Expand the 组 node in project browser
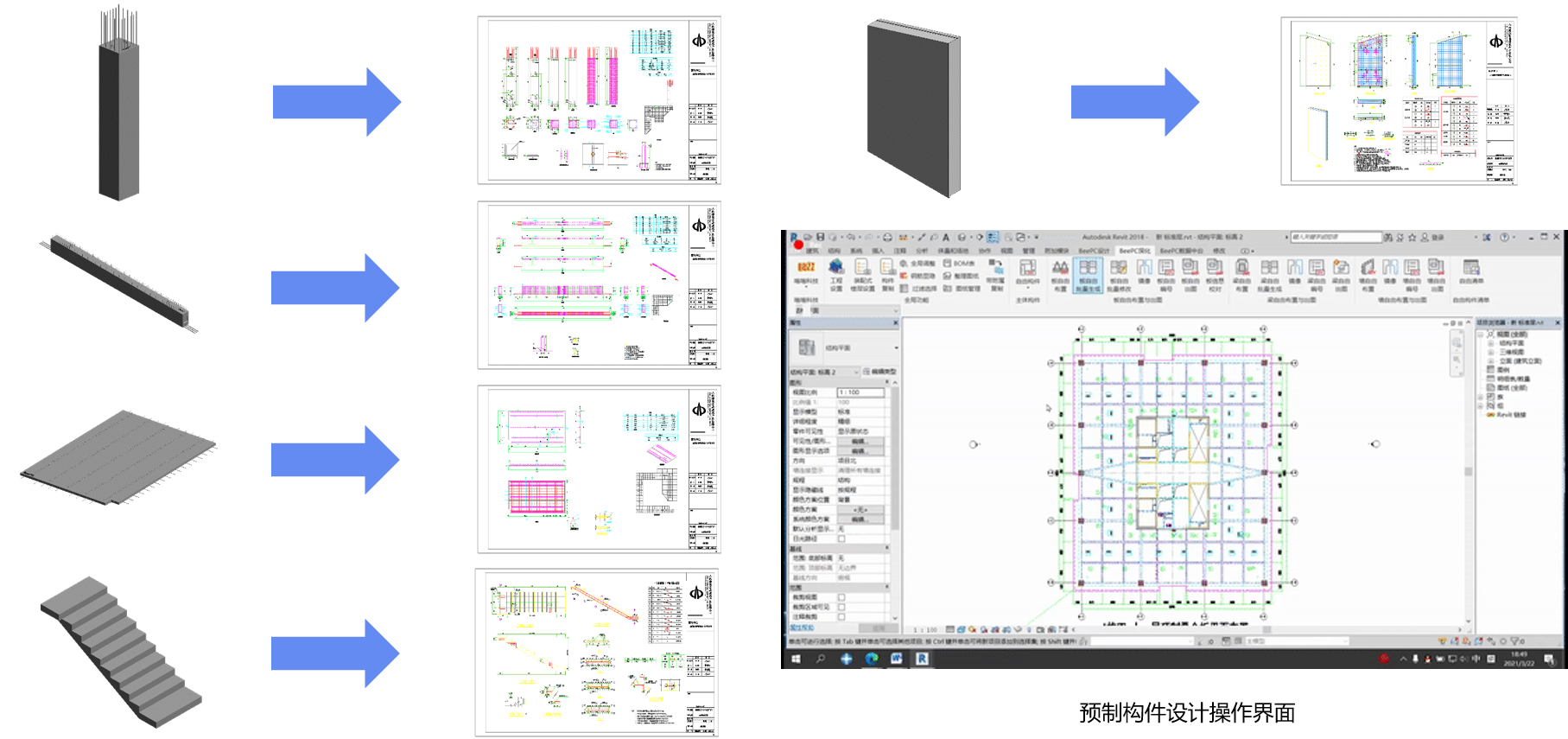The height and width of the screenshot is (739, 1568). click(x=1480, y=406)
